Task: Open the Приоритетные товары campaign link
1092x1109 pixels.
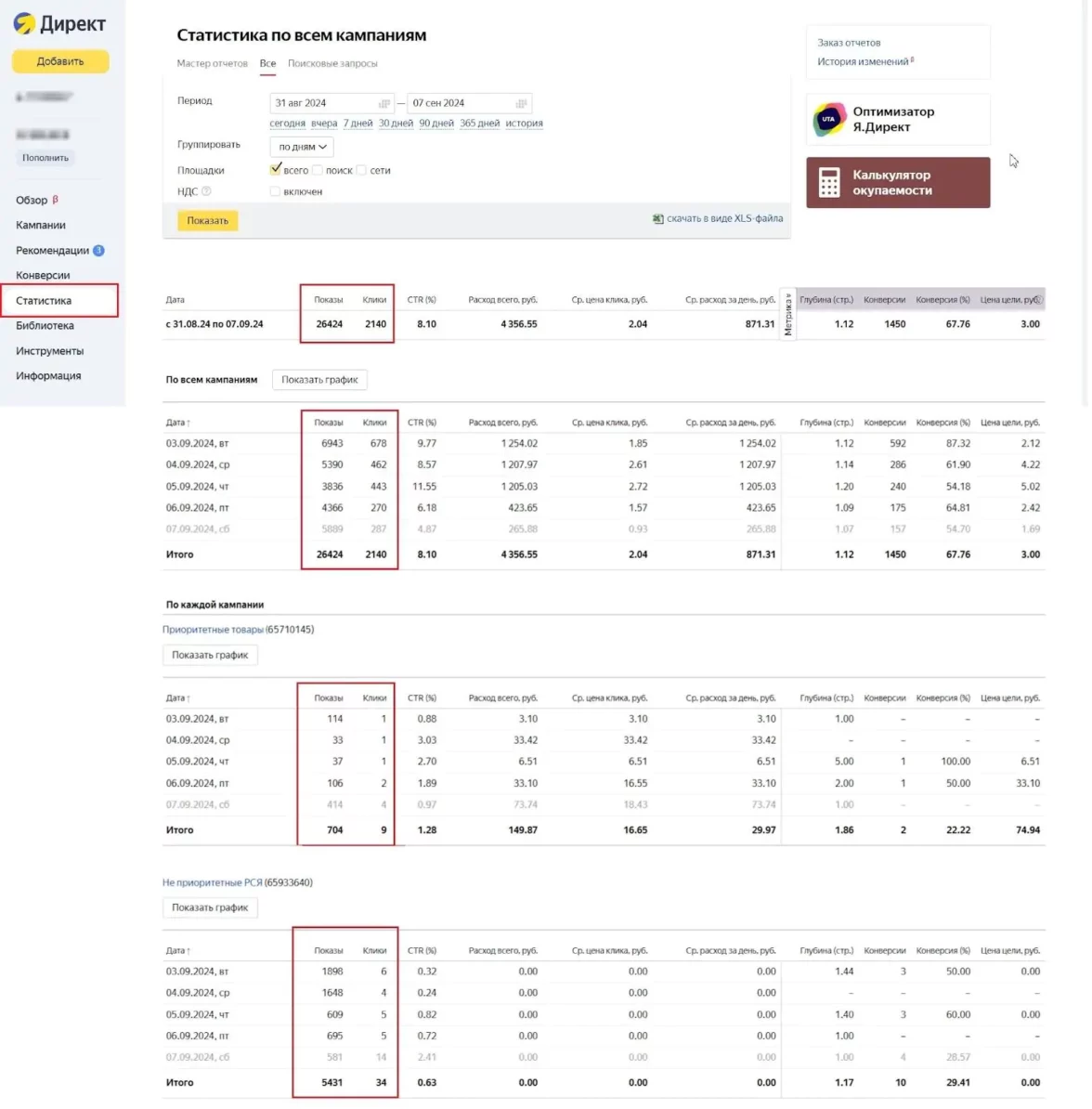Action: (x=213, y=630)
